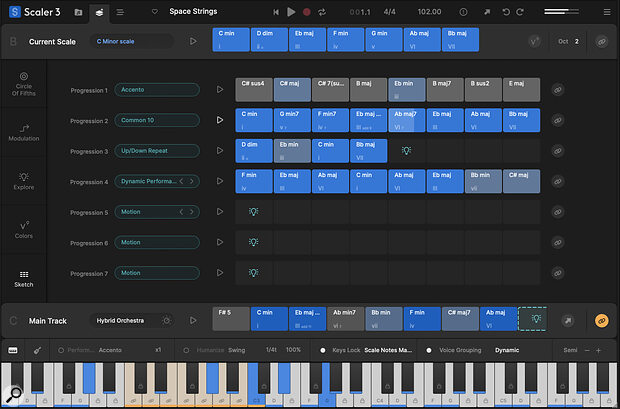Select F min chord in Progression 4
The width and height of the screenshot is (620, 409).
coord(254,181)
